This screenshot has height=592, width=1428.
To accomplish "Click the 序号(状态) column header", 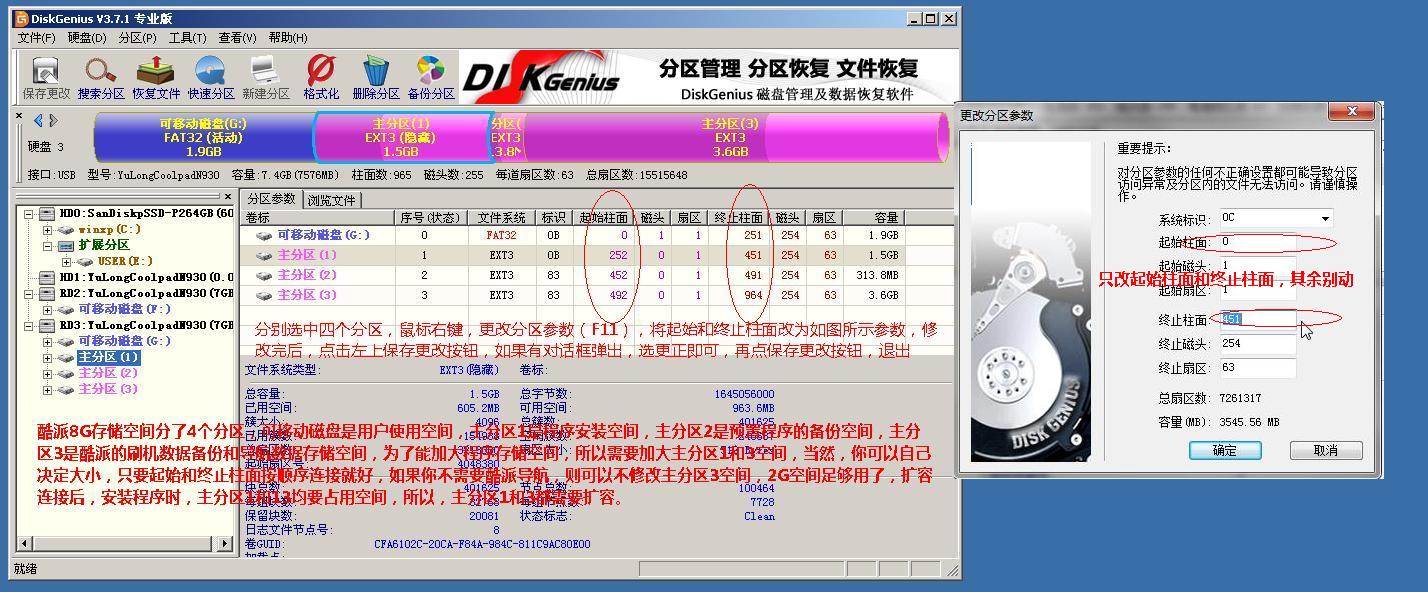I will tap(430, 217).
